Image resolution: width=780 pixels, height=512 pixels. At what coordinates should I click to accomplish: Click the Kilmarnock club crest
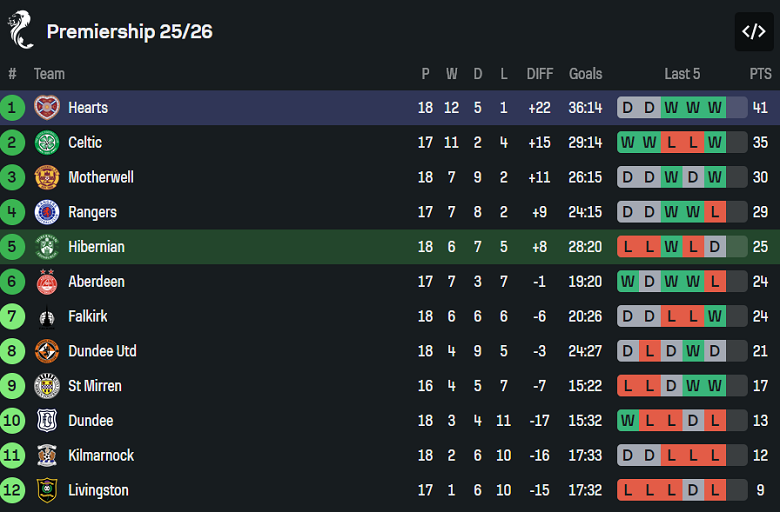pos(47,456)
